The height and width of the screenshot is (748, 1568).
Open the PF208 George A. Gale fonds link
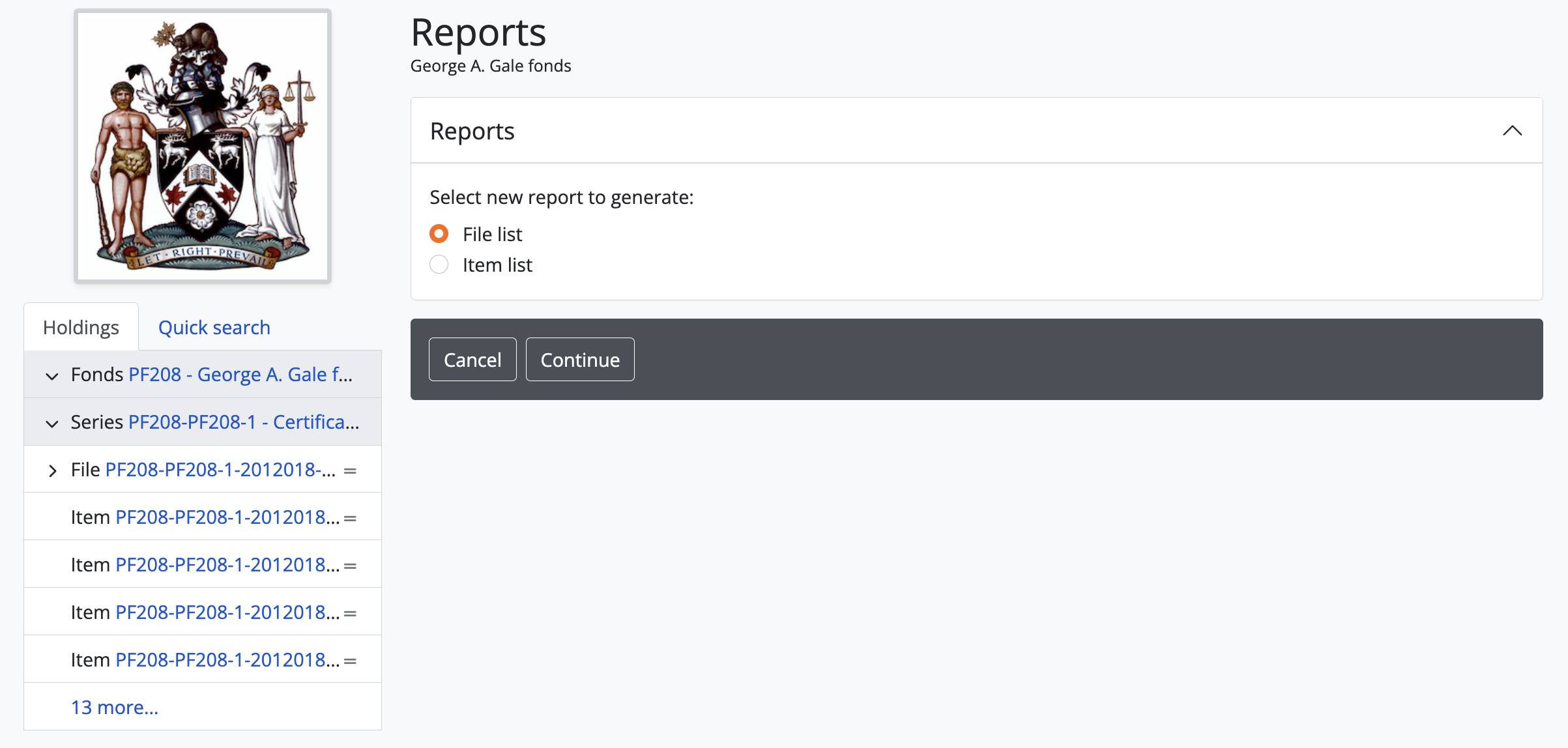pyautogui.click(x=240, y=375)
